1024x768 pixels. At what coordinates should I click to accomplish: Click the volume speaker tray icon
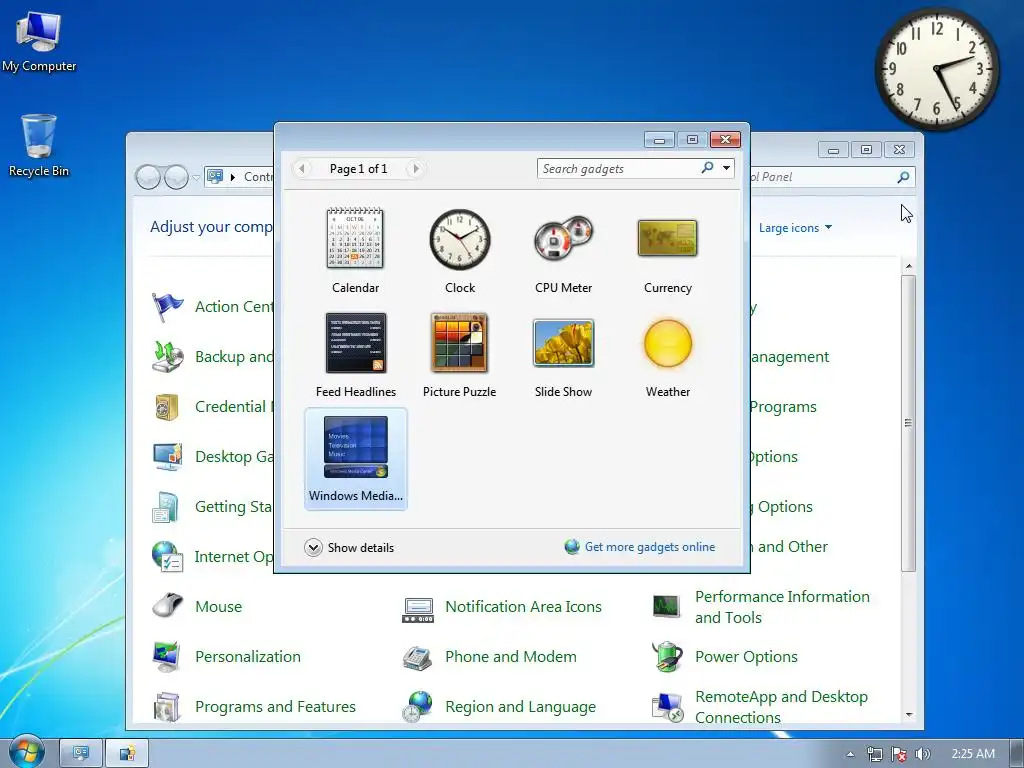[922, 754]
